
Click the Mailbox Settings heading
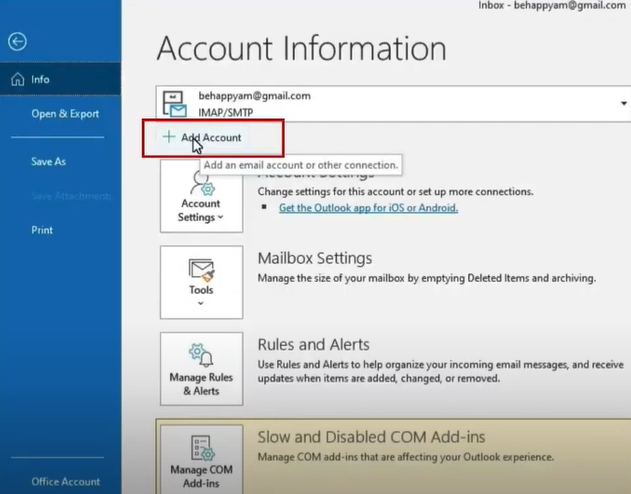click(315, 258)
